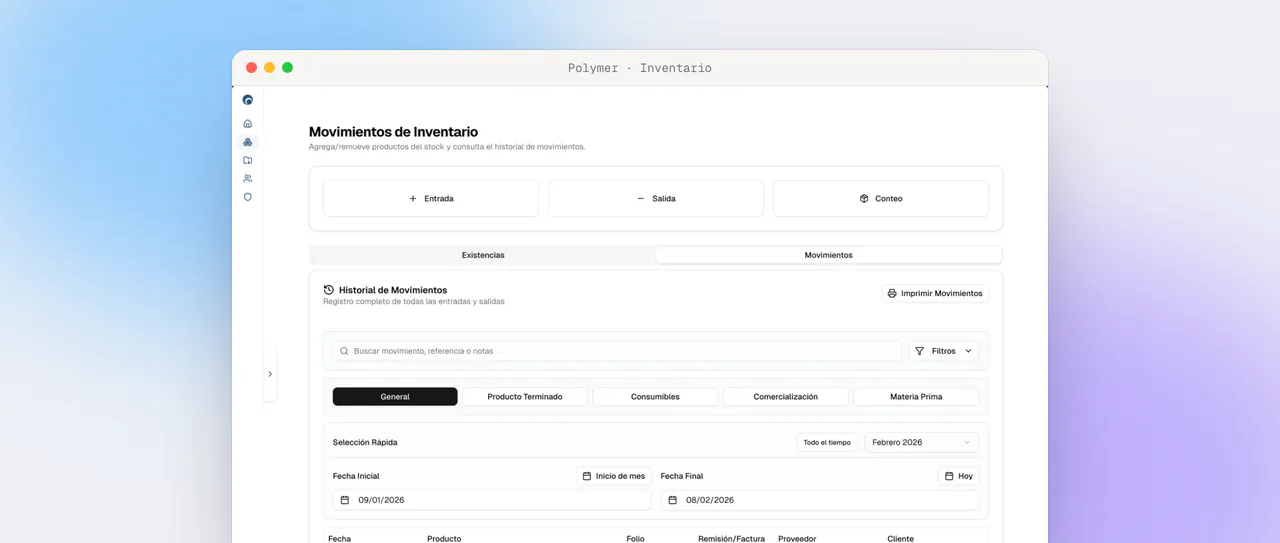Click the Entrada button
1280x543 pixels.
431,199
